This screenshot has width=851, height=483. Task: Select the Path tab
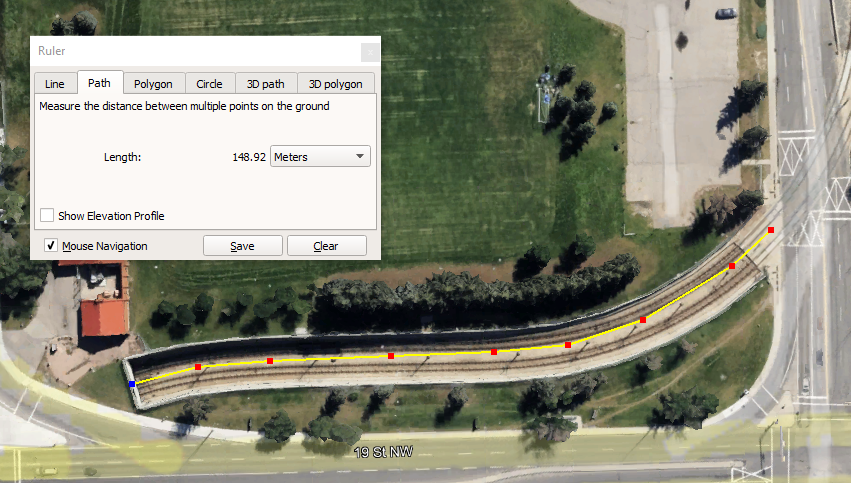coord(99,82)
